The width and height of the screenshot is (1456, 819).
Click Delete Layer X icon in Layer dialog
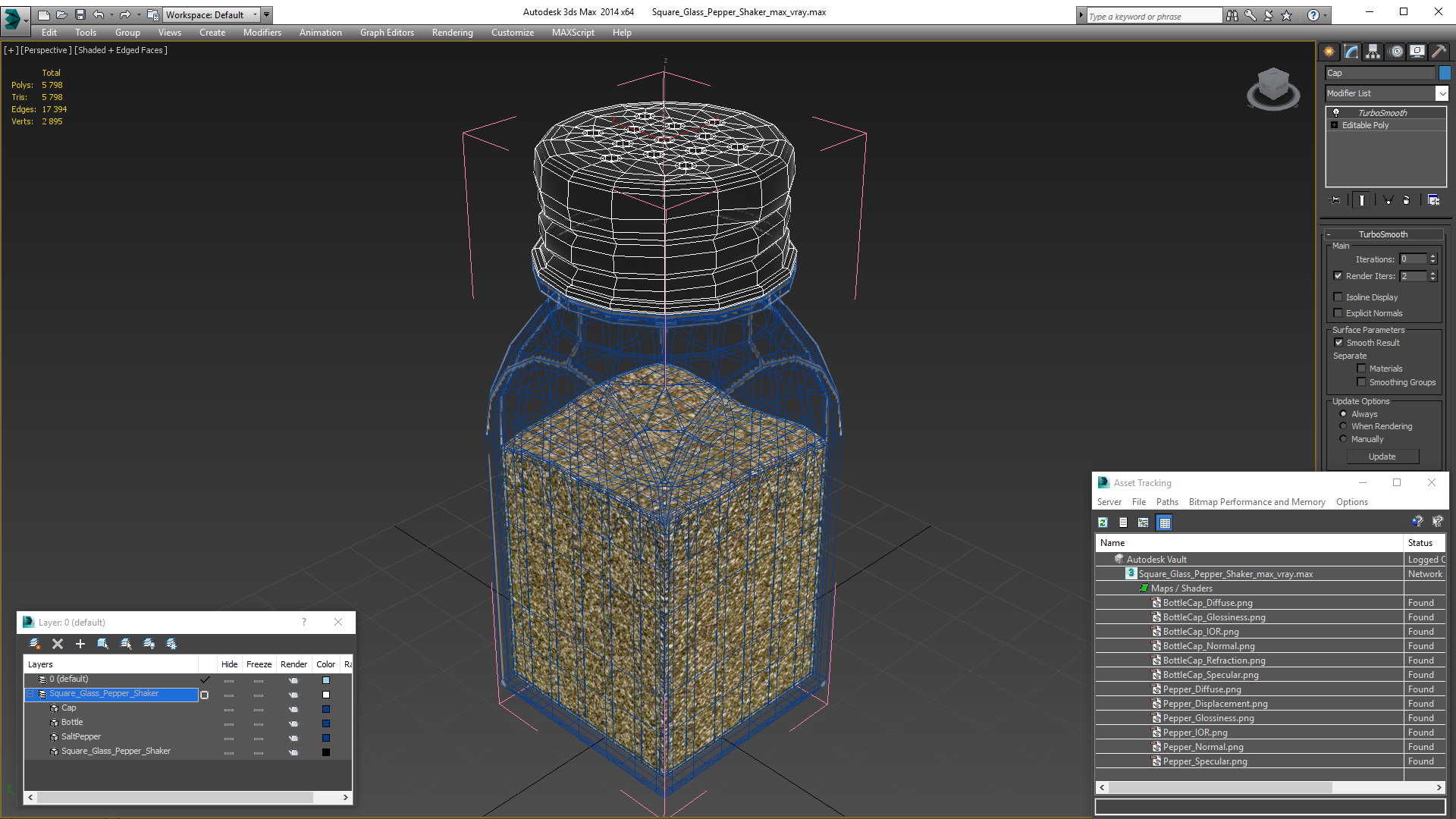(58, 644)
